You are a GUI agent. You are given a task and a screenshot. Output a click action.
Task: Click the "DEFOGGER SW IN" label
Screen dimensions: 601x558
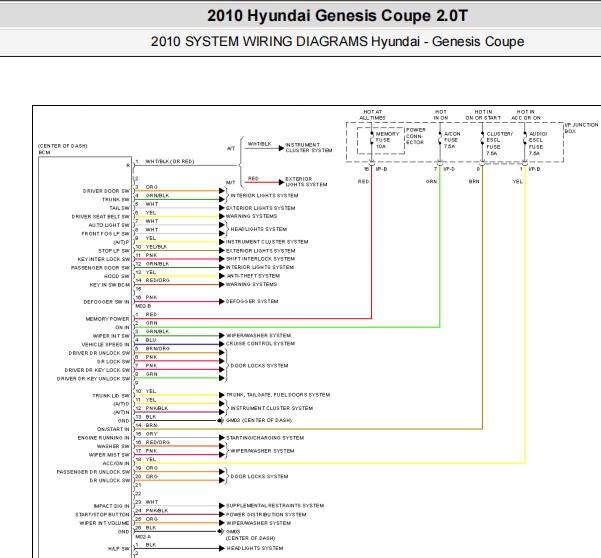click(x=107, y=302)
